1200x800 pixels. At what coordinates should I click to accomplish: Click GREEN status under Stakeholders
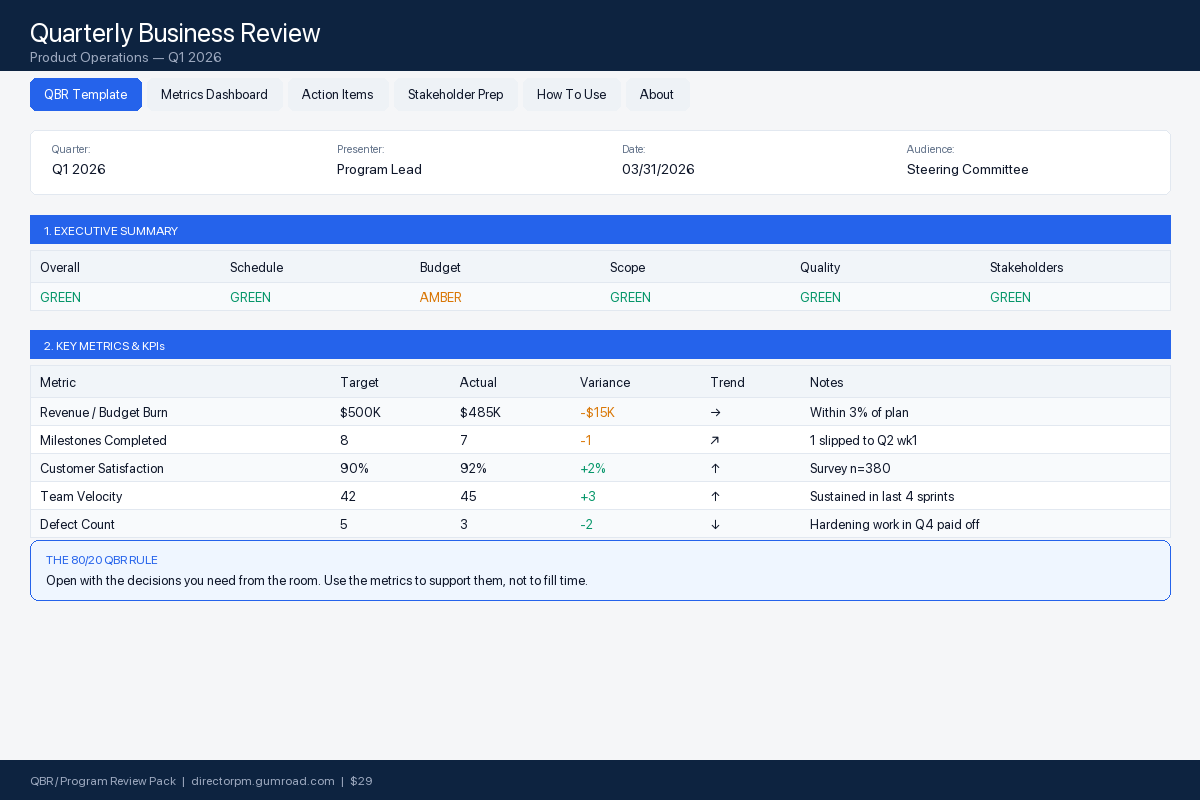(x=1010, y=297)
